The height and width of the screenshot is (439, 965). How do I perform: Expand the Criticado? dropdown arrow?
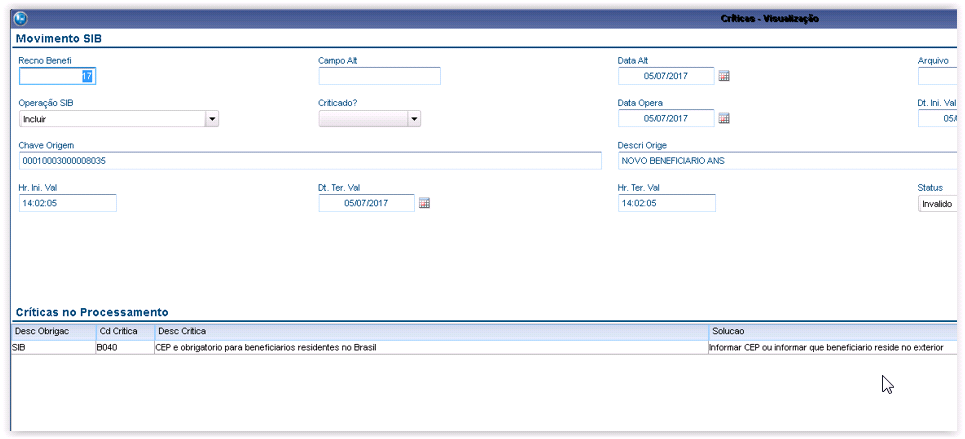(414, 119)
